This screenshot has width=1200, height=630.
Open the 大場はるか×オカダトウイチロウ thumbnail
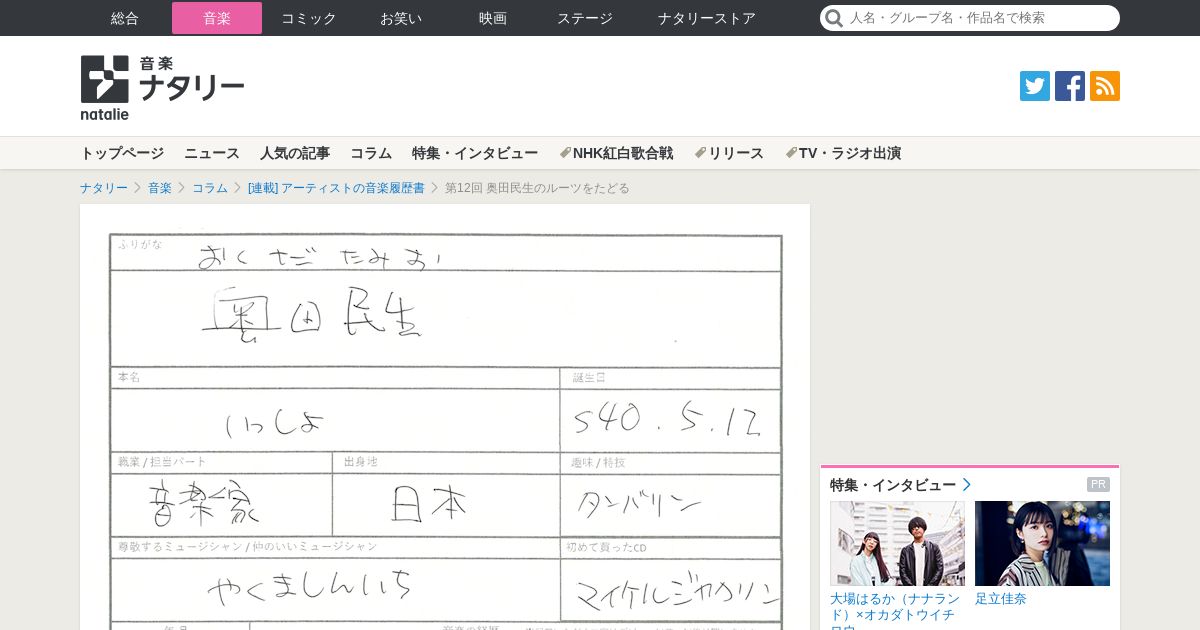(897, 543)
